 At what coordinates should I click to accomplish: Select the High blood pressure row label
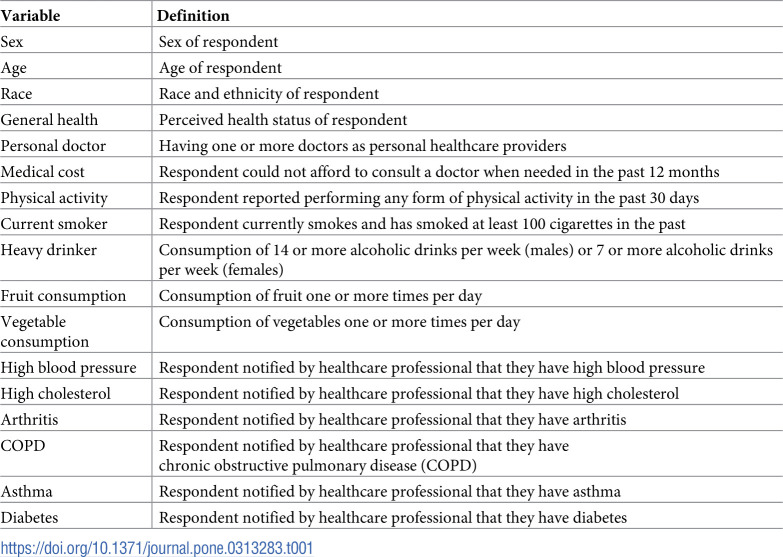pyautogui.click(x=68, y=368)
